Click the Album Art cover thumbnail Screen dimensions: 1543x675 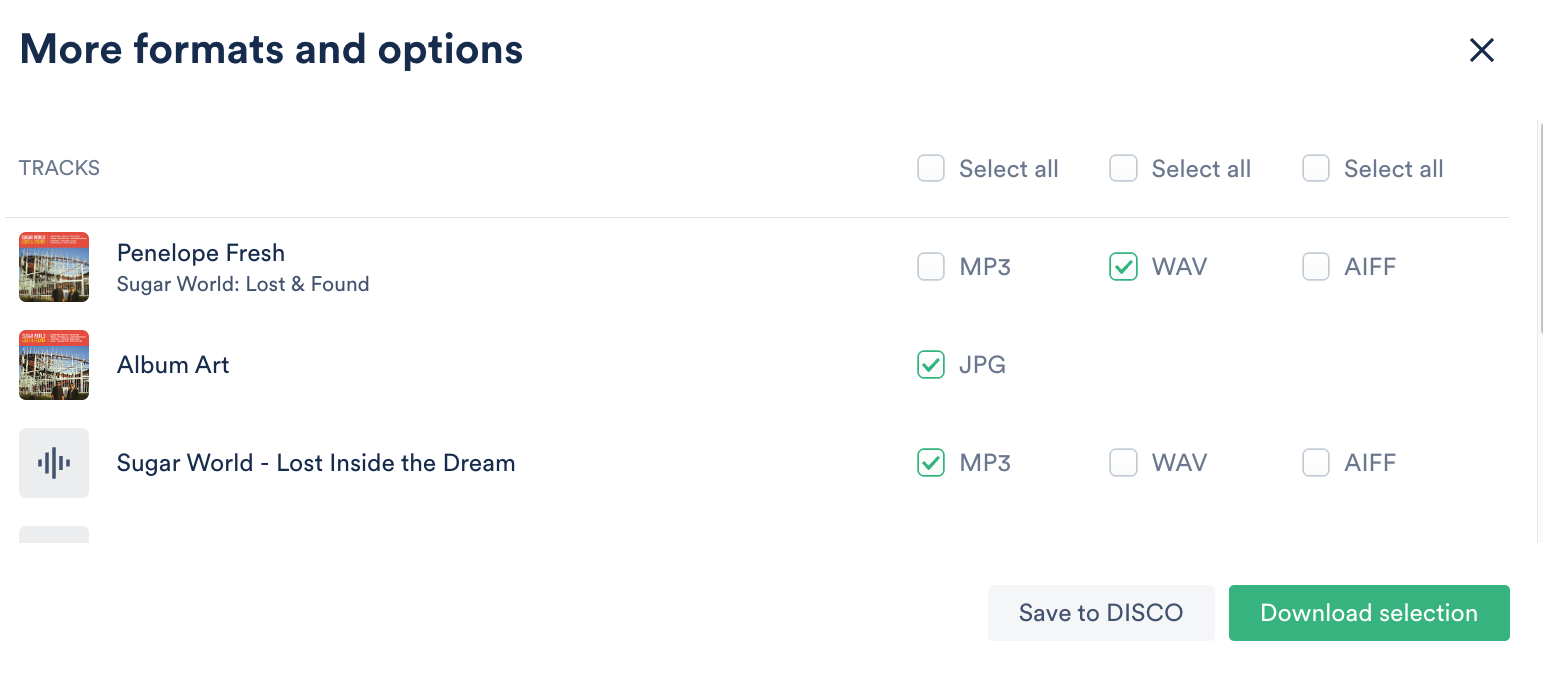(x=54, y=365)
